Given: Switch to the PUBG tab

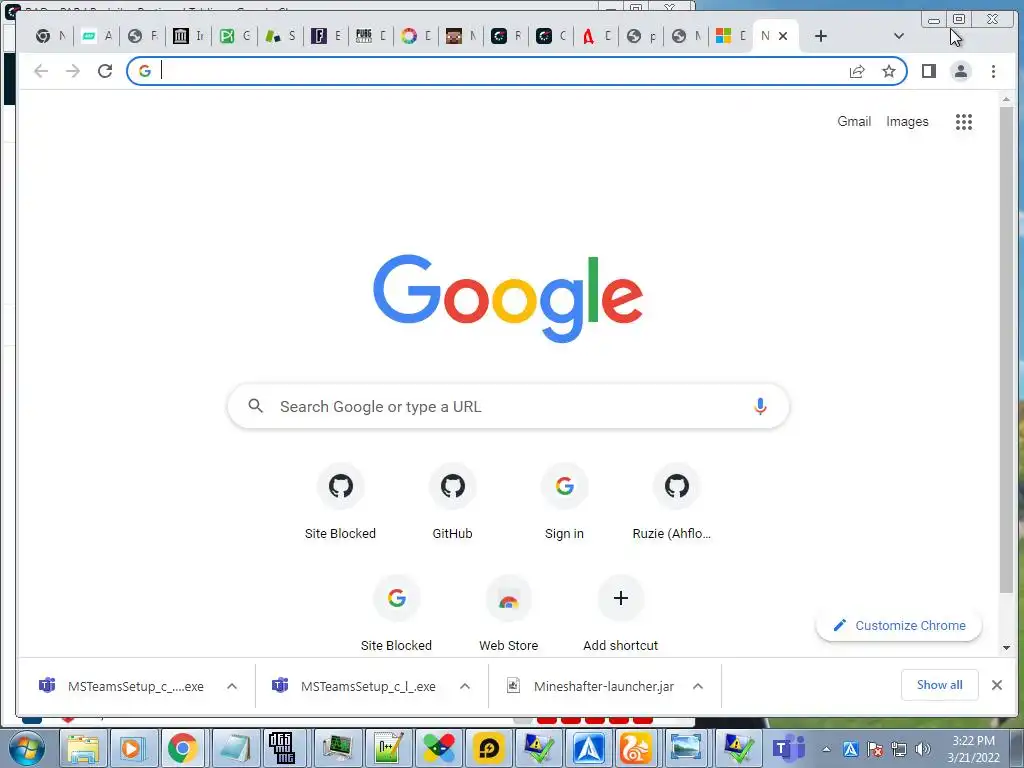Looking at the screenshot, I should 370,36.
